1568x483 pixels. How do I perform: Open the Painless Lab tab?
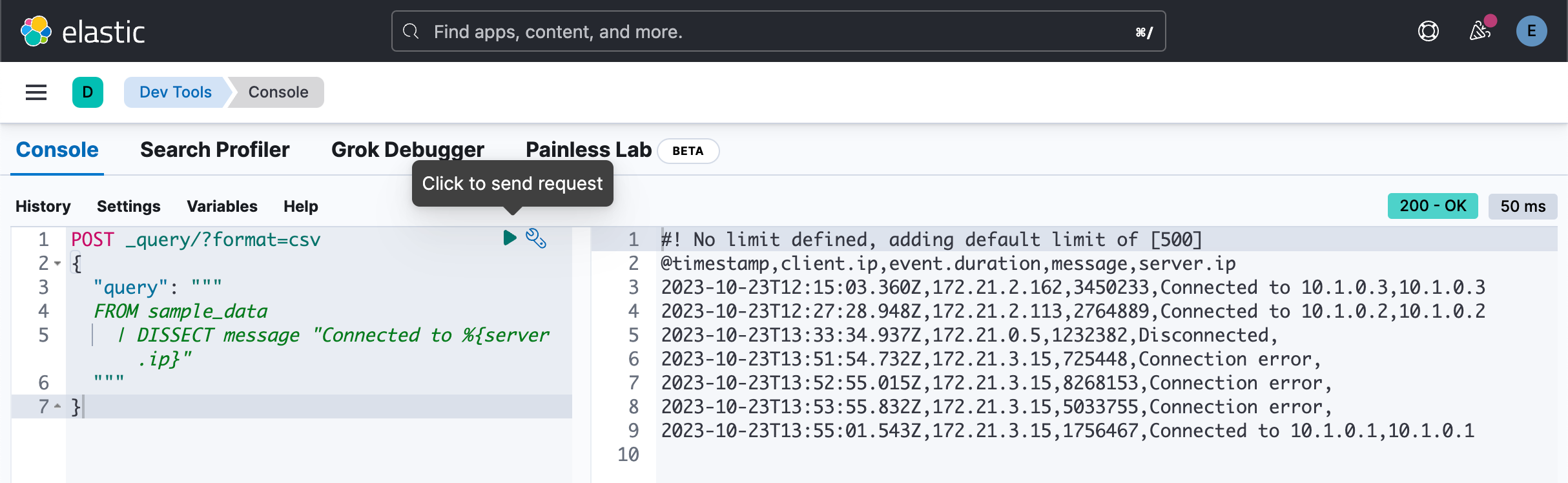[588, 150]
